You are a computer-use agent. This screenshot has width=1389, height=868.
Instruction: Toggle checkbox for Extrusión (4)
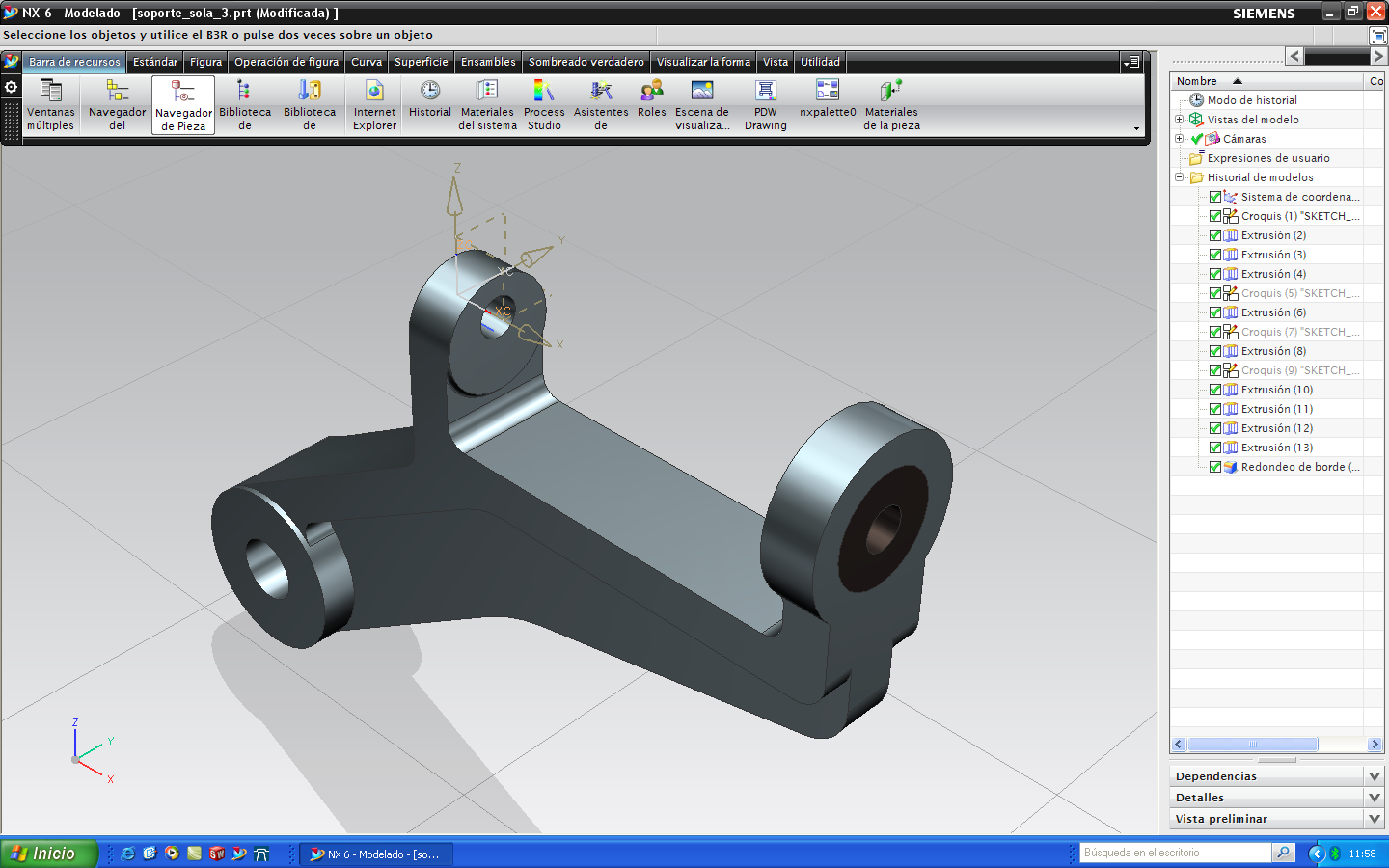click(x=1215, y=274)
